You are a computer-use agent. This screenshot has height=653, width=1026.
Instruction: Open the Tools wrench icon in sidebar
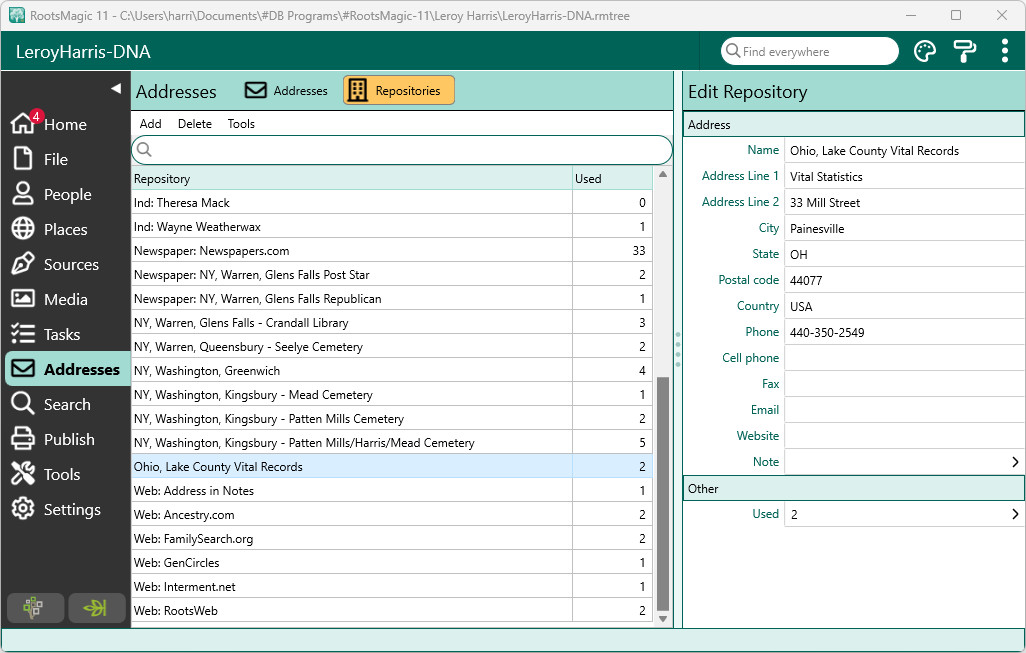pyautogui.click(x=23, y=474)
